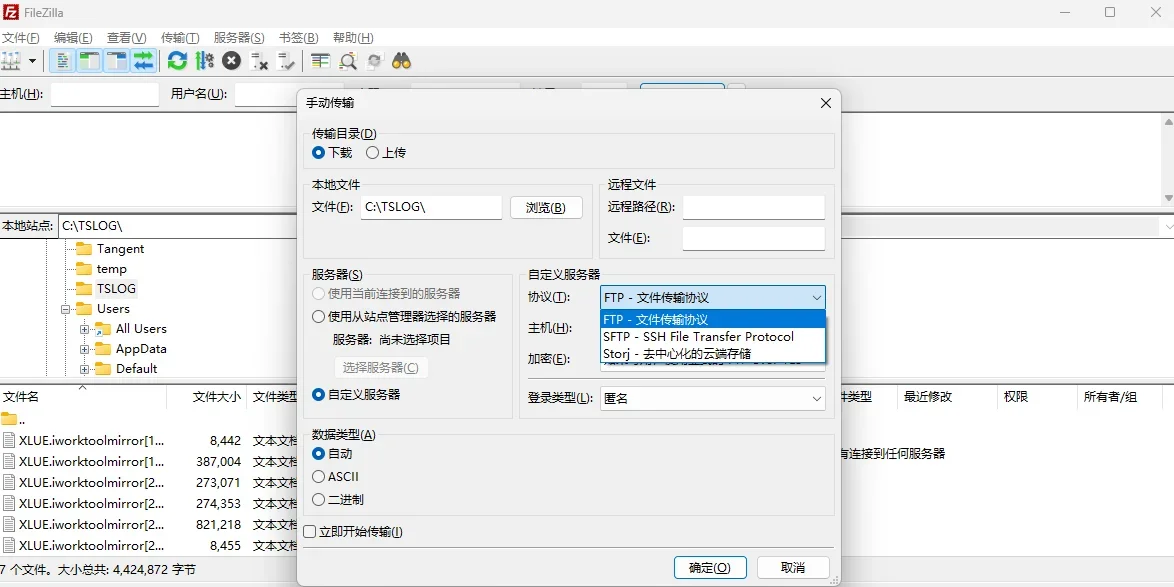Open the 登录类型 dropdown showing 匿名
Viewport: 1174px width, 587px height.
coord(713,399)
